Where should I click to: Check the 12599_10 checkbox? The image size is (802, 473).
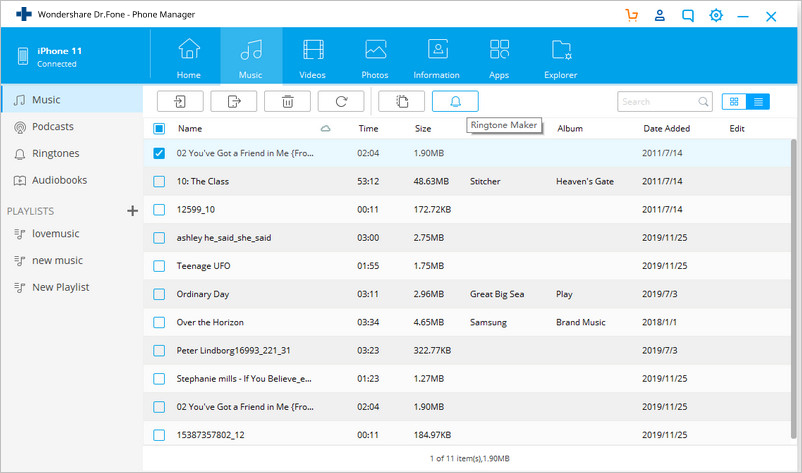159,210
